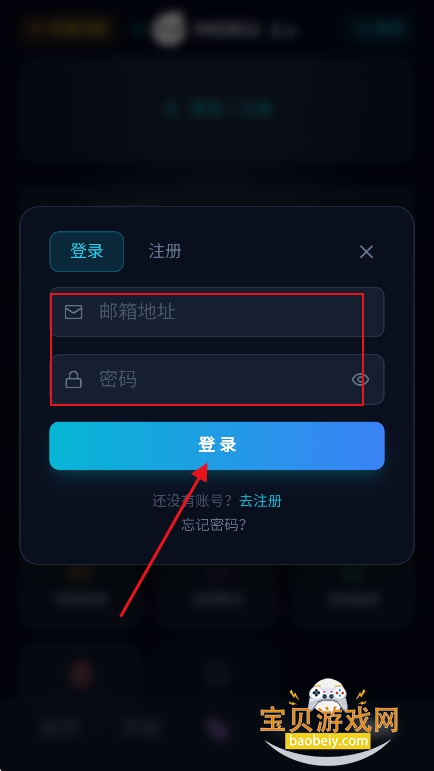The image size is (434, 771).
Task: Focus the 密码 input field
Action: 217,380
